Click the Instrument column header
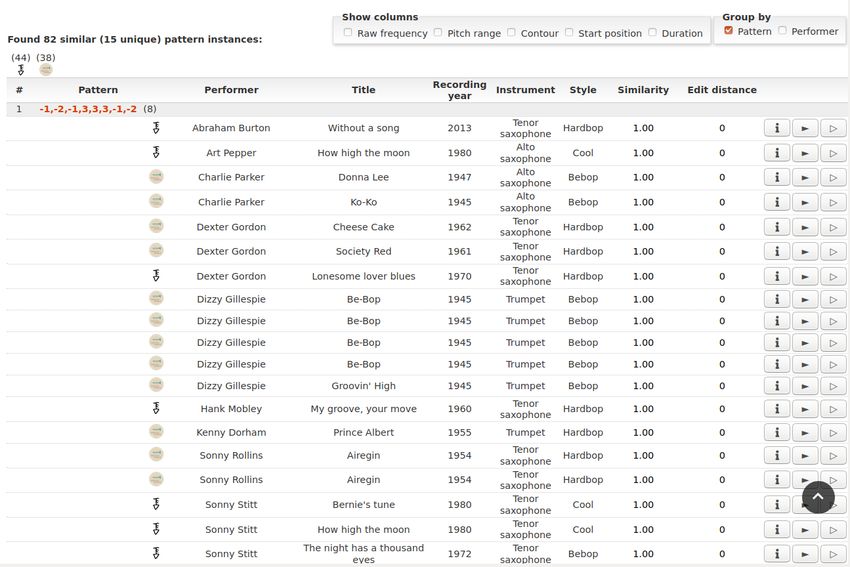 coord(525,90)
